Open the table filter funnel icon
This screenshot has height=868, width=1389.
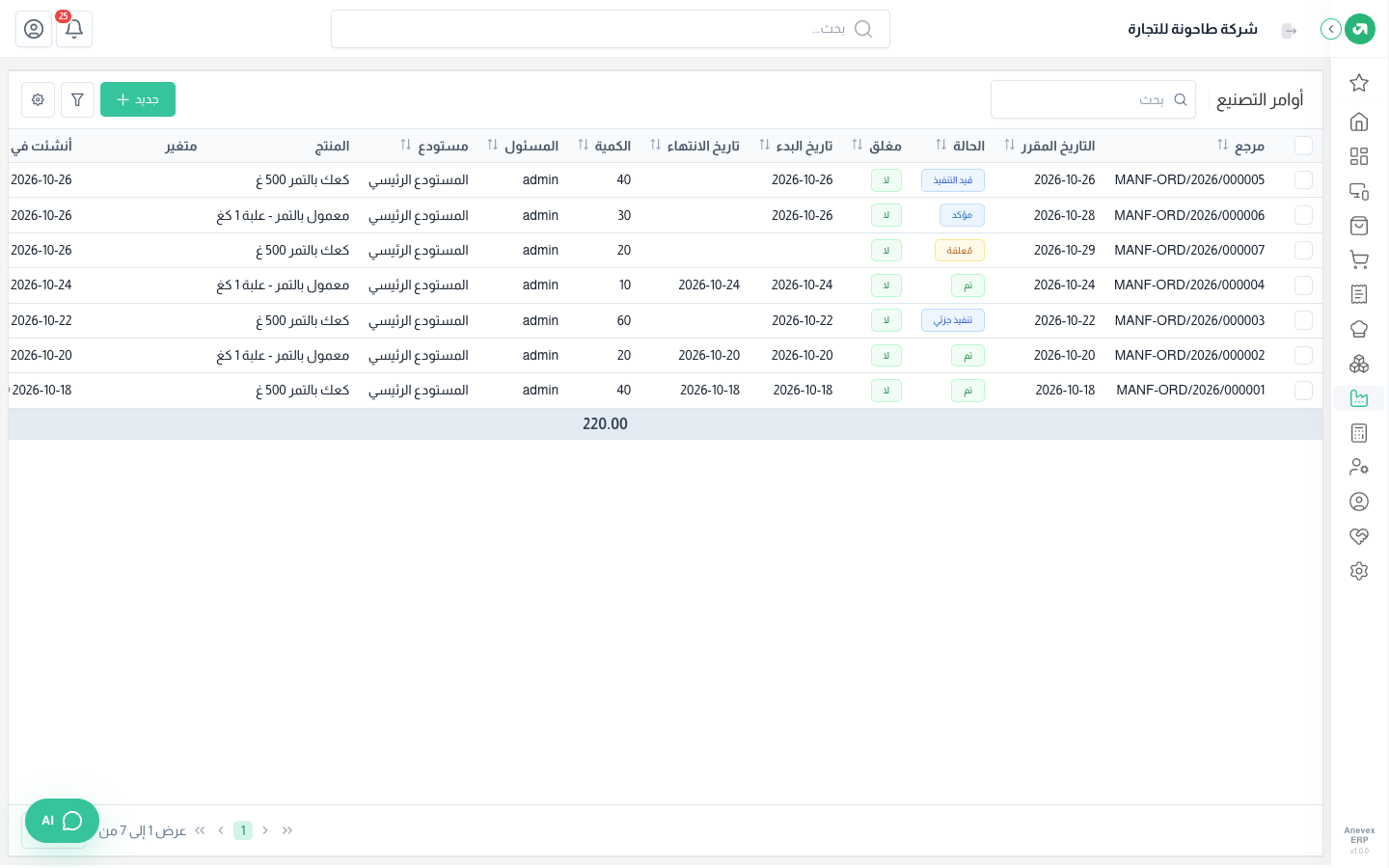click(77, 99)
